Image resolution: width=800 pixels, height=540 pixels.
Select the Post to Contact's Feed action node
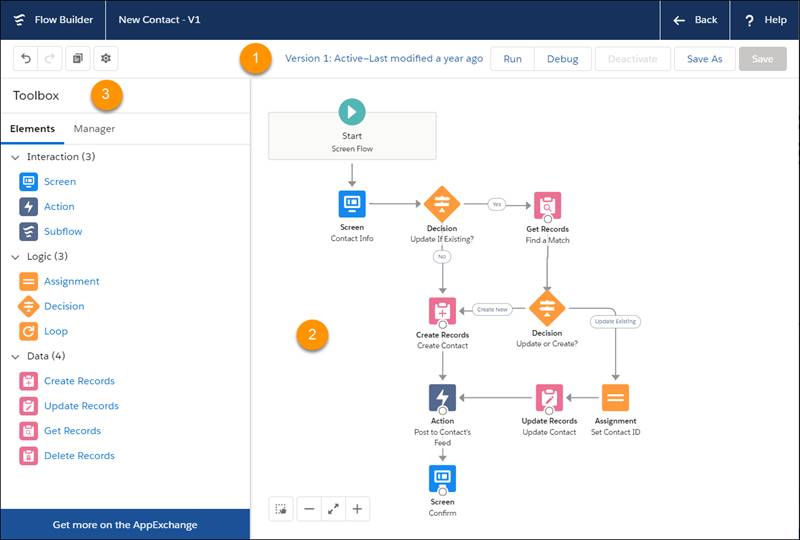(x=442, y=398)
